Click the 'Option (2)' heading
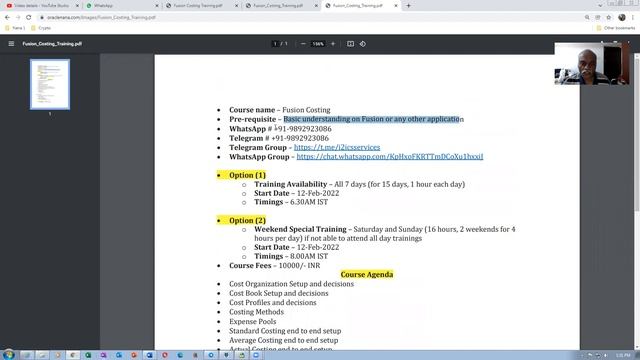The image size is (640, 360). tap(247, 220)
